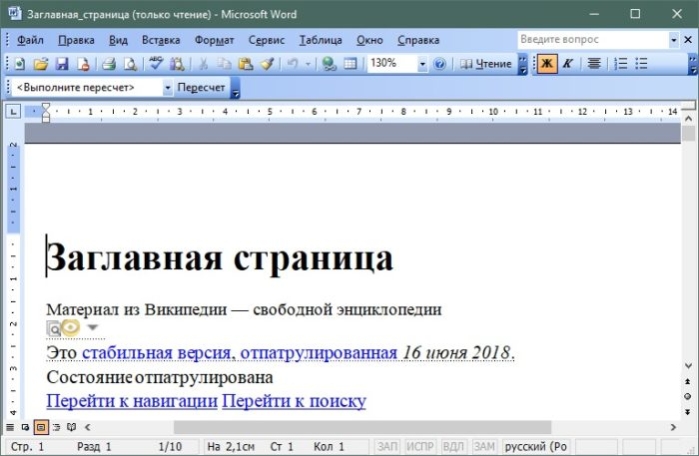Click the Чтение reading mode button

tap(485, 64)
